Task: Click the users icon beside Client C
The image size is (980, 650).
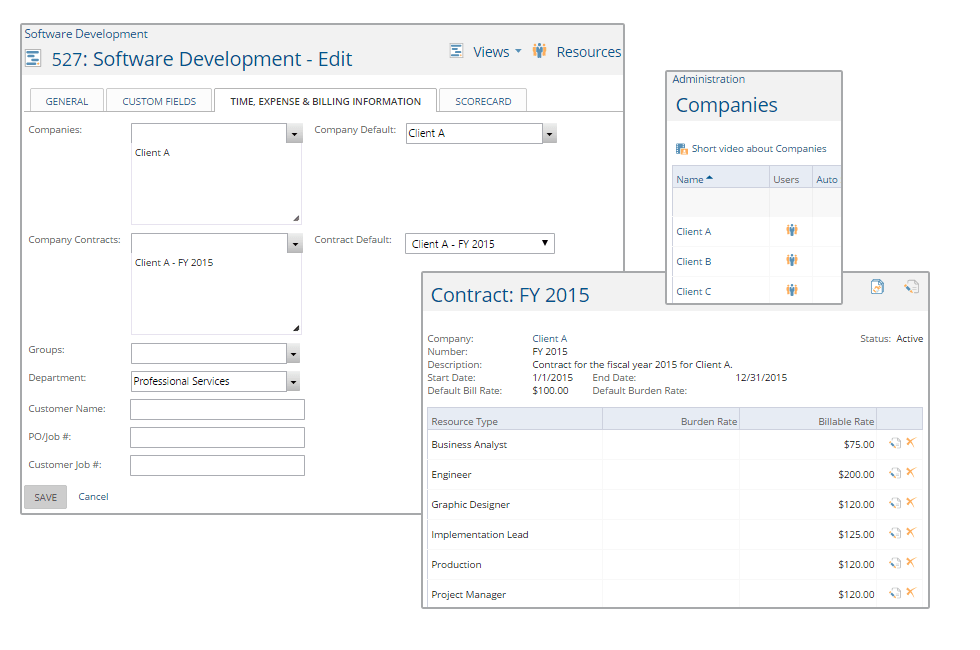Action: coord(791,290)
